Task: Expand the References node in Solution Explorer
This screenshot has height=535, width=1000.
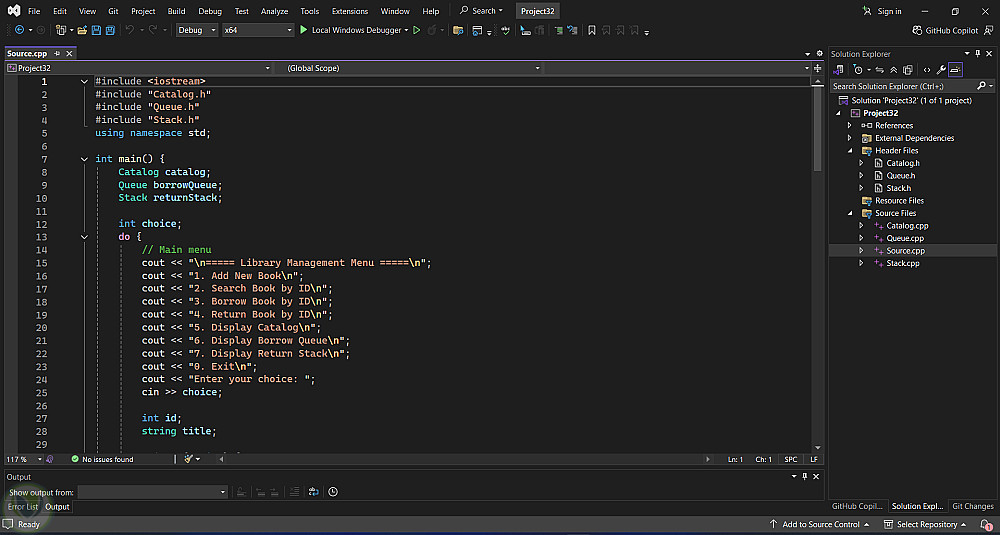Action: (x=849, y=126)
